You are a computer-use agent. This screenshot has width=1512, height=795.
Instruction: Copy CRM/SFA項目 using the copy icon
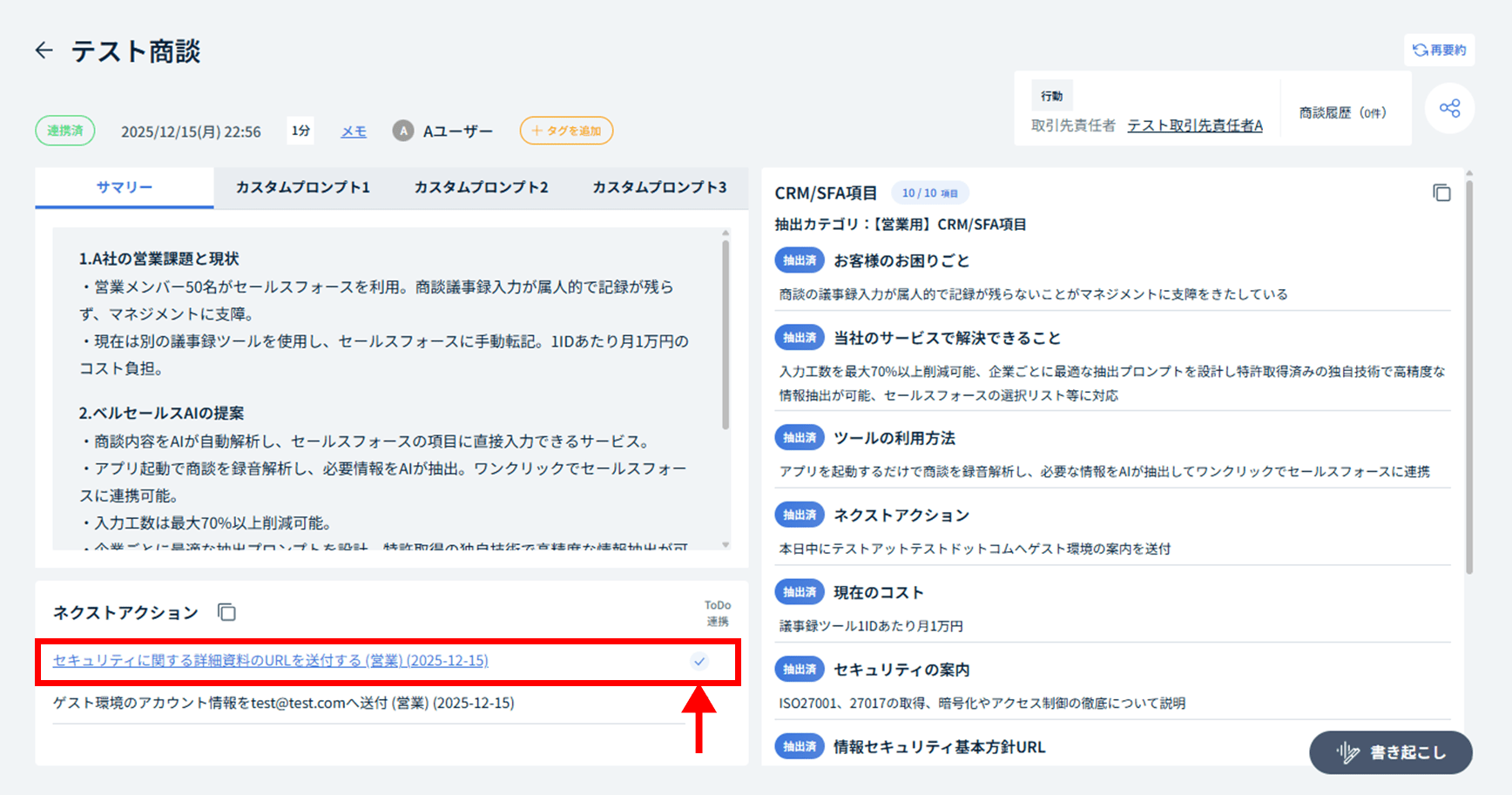(1441, 192)
